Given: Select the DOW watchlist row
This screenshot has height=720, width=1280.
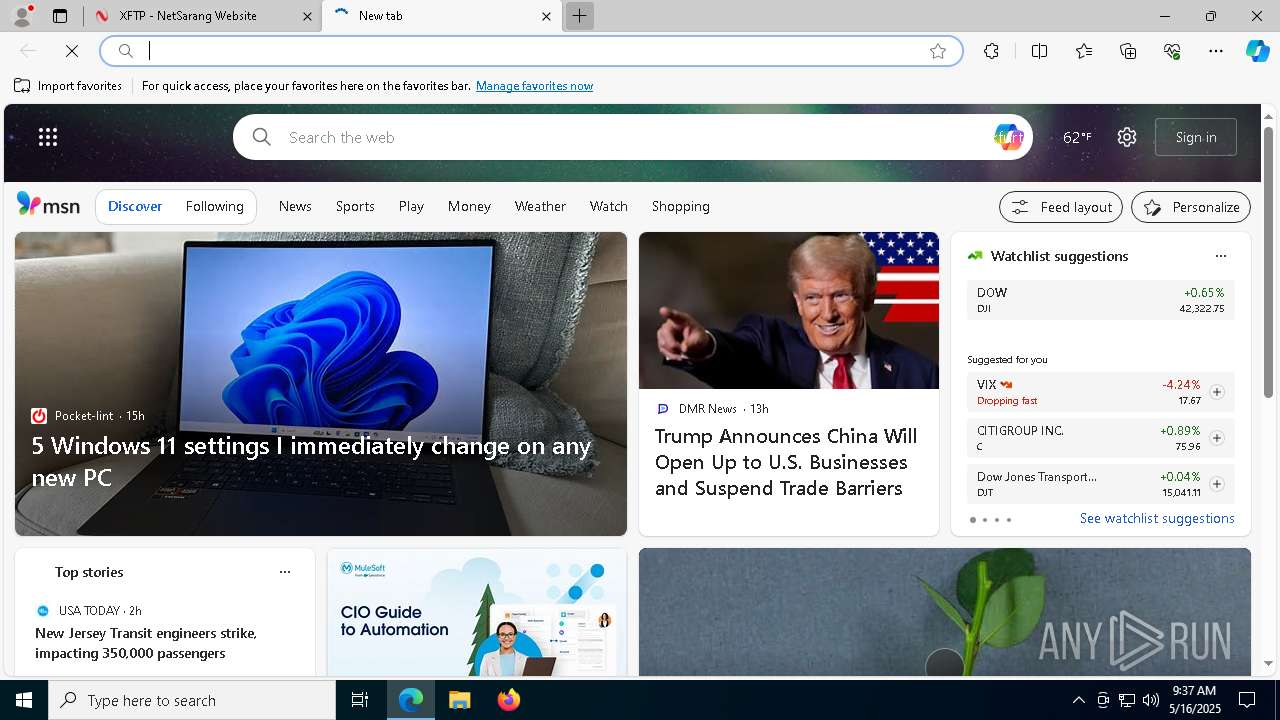Looking at the screenshot, I should pos(1101,300).
